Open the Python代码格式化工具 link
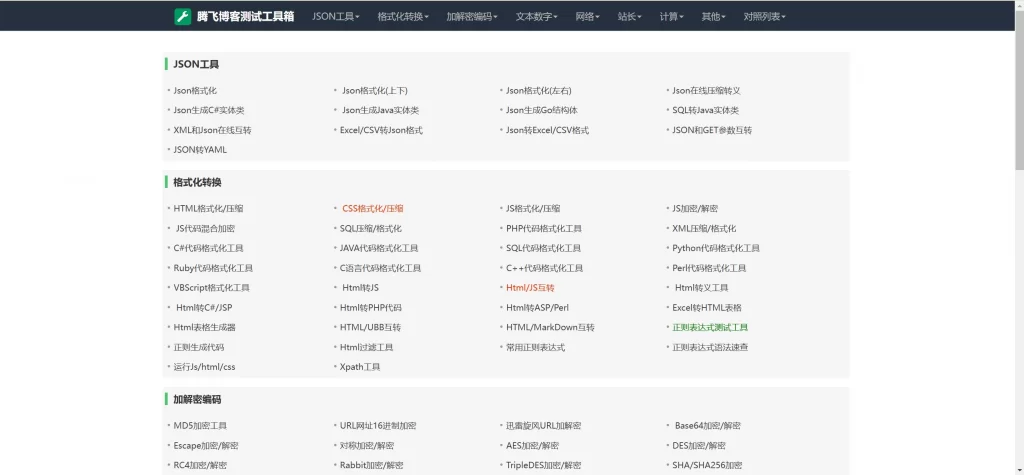This screenshot has height=475, width=1024. [x=716, y=248]
